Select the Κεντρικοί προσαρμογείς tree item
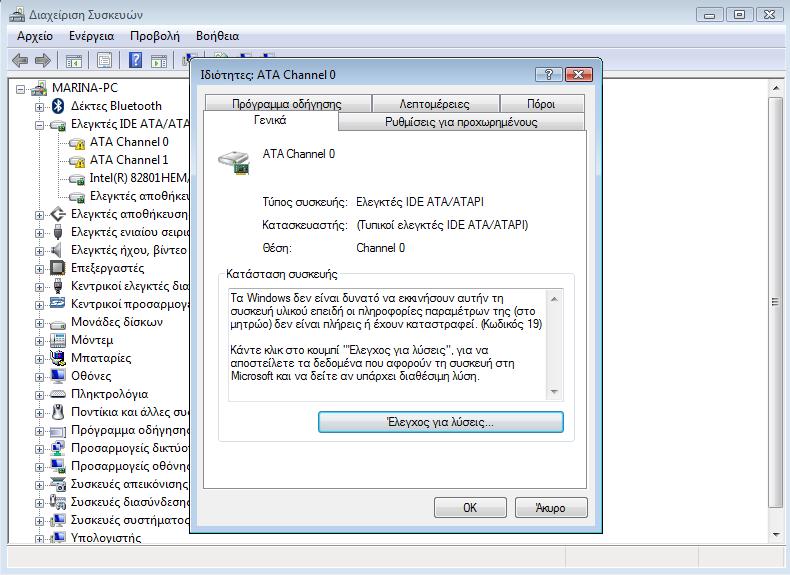 coord(129,304)
